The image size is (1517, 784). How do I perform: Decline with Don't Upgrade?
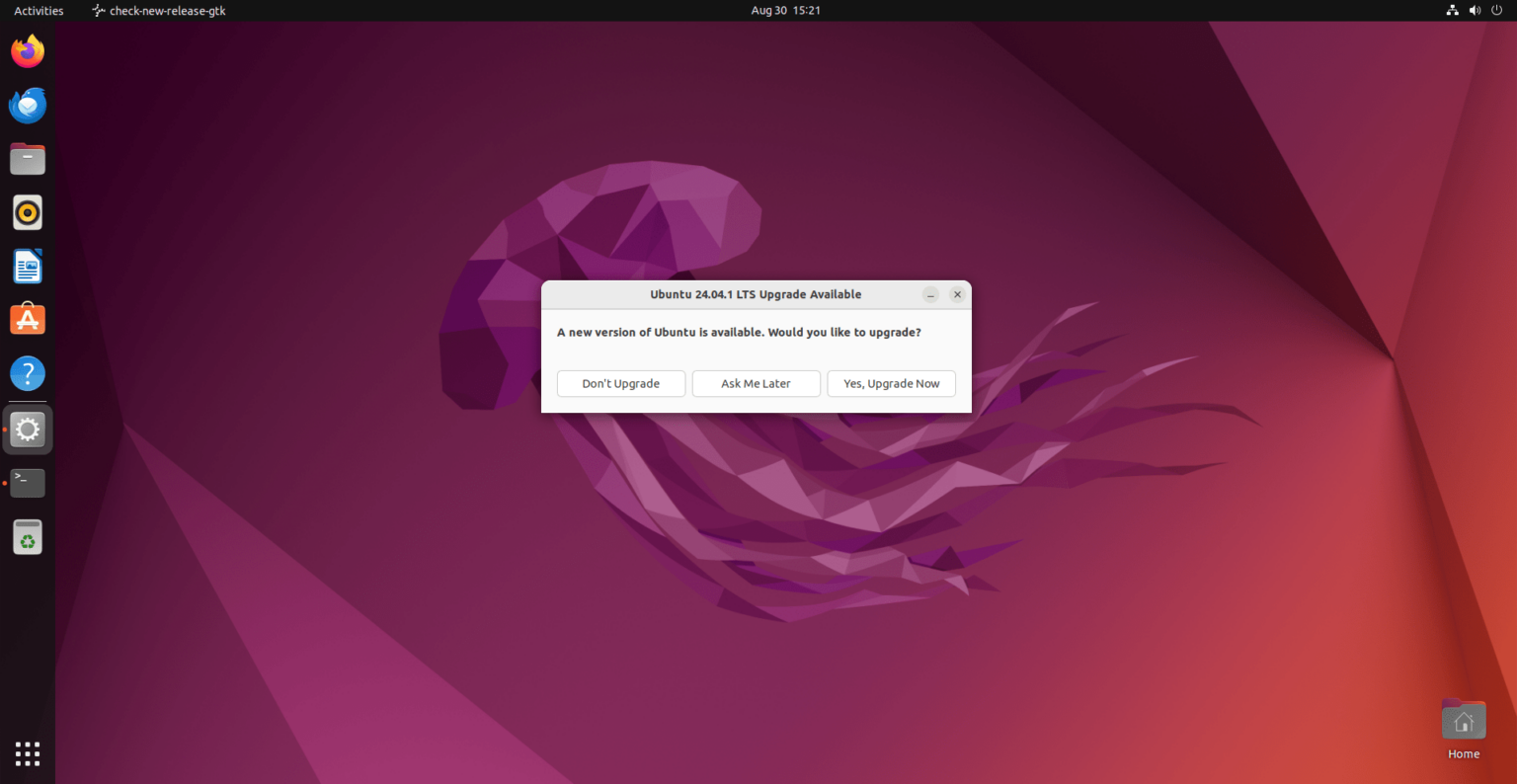pyautogui.click(x=620, y=383)
